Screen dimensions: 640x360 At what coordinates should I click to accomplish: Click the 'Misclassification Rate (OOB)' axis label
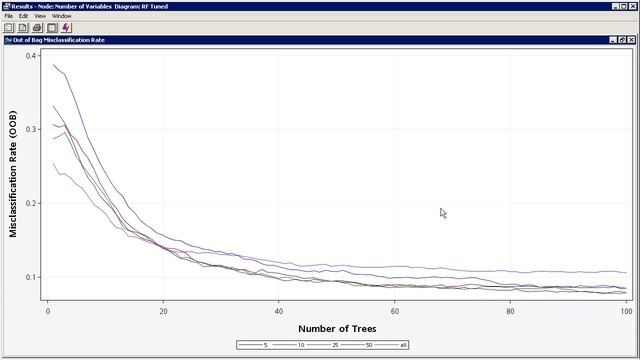click(13, 174)
